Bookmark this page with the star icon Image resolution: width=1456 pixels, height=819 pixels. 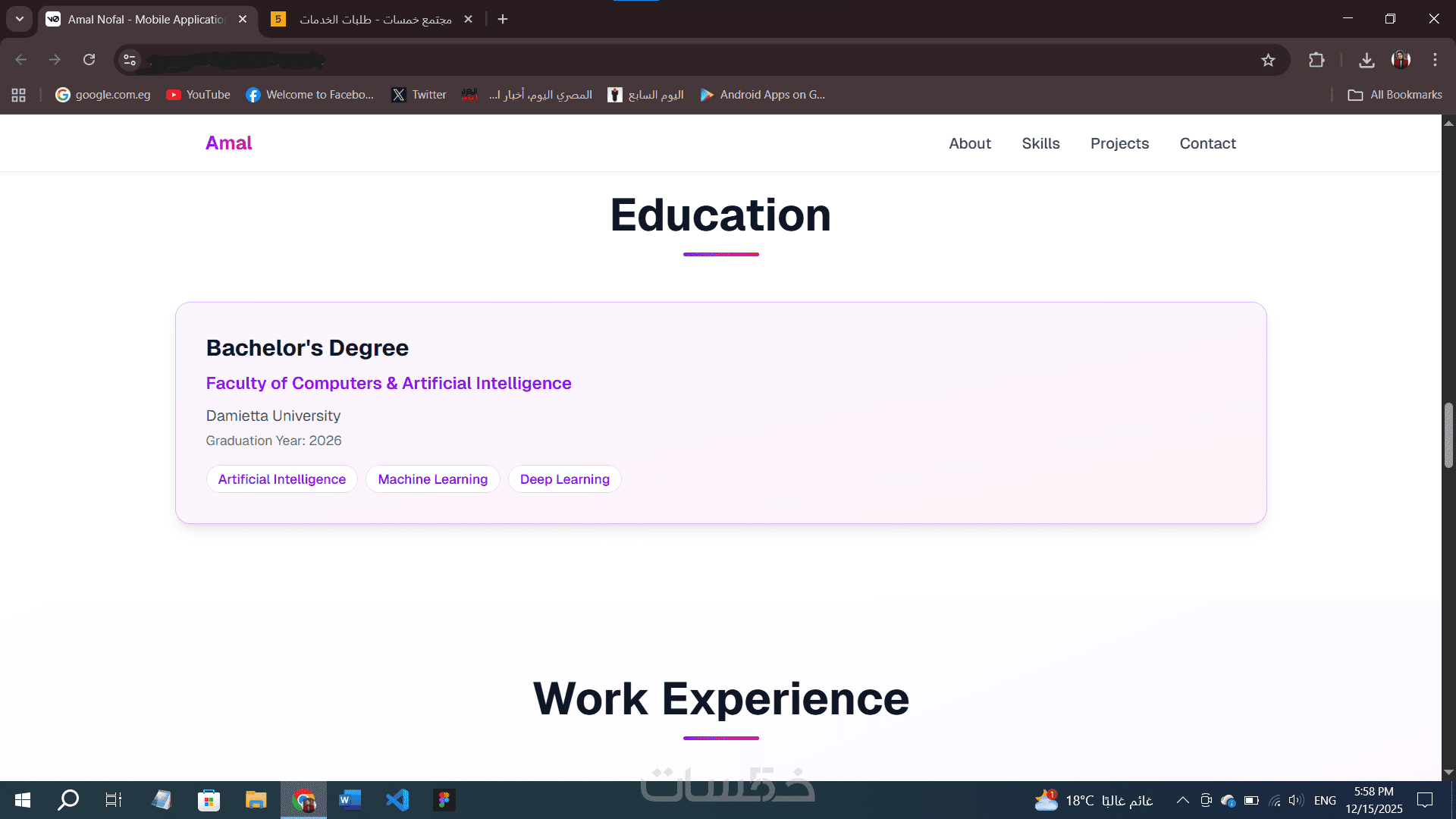pyautogui.click(x=1268, y=60)
